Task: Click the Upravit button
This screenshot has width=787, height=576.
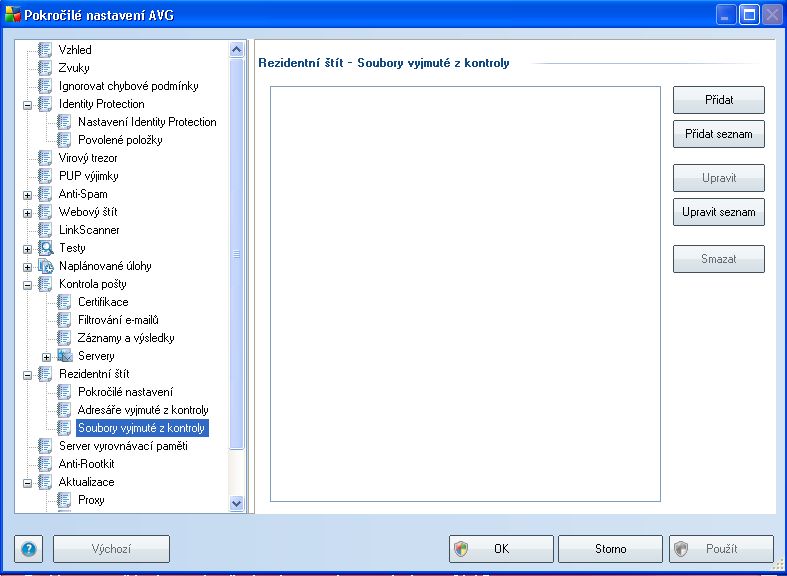Action: pos(719,178)
